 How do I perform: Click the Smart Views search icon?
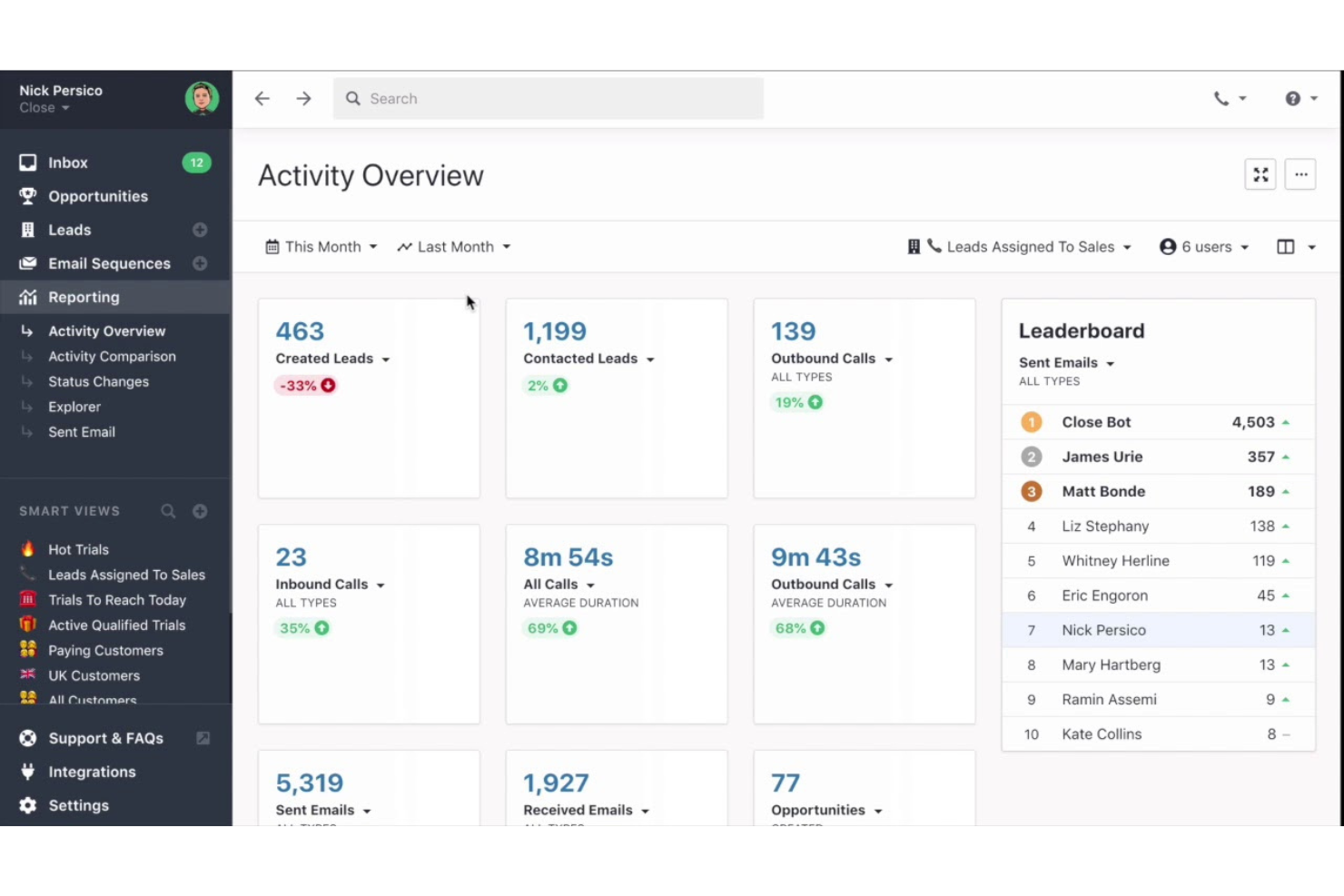(x=168, y=511)
